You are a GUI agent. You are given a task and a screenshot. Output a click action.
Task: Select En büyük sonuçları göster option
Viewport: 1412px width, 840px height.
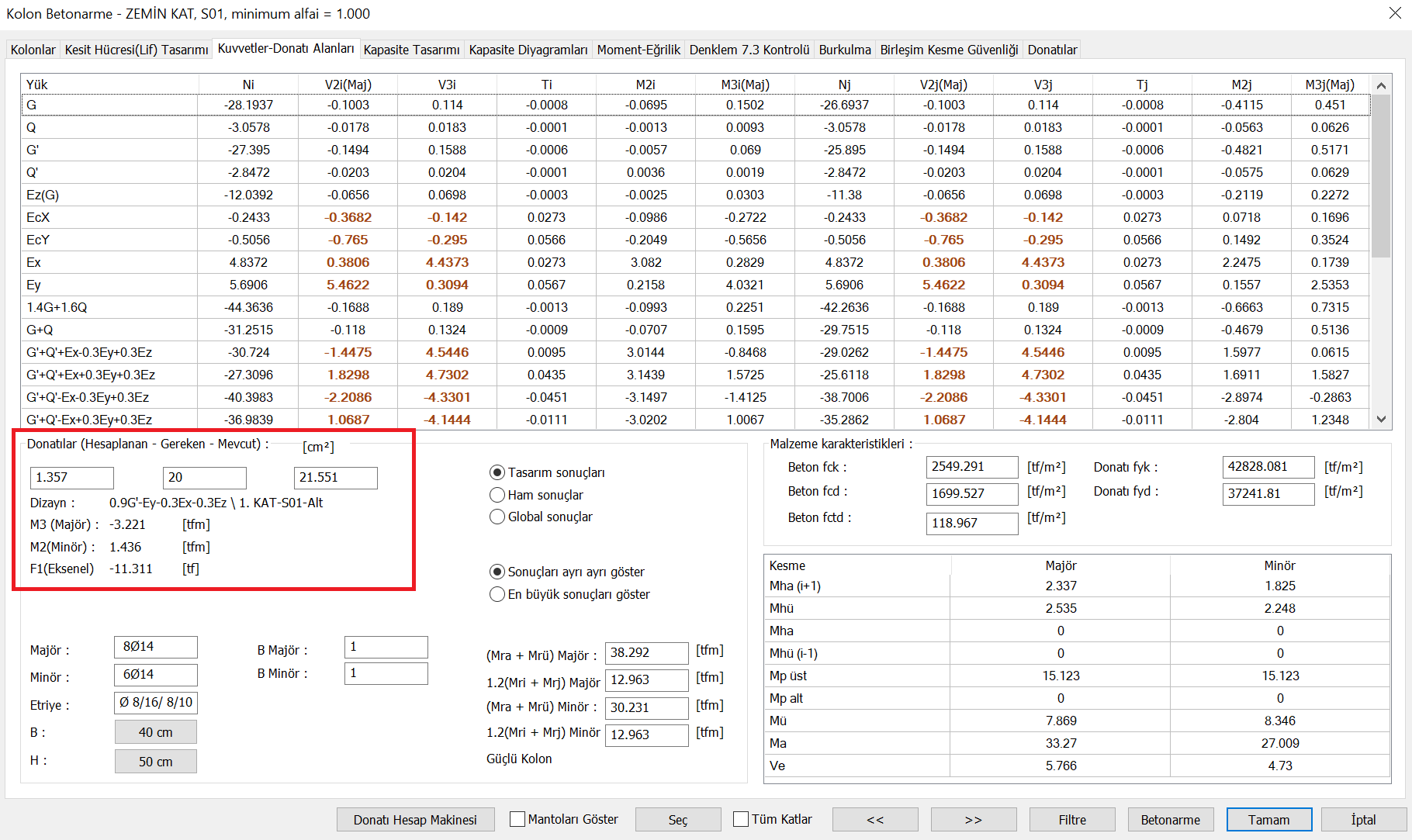coord(497,594)
